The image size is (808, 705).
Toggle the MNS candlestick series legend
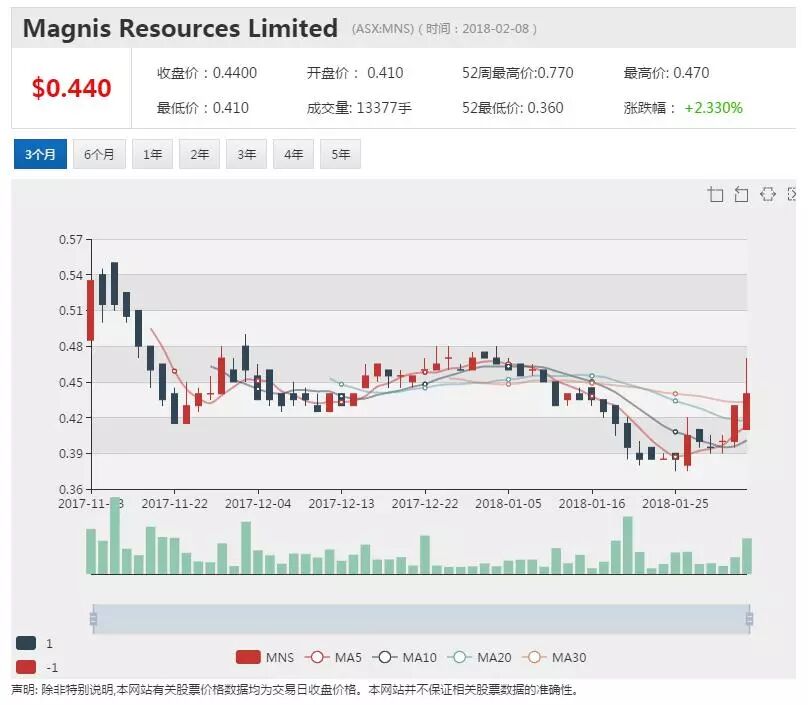point(264,657)
